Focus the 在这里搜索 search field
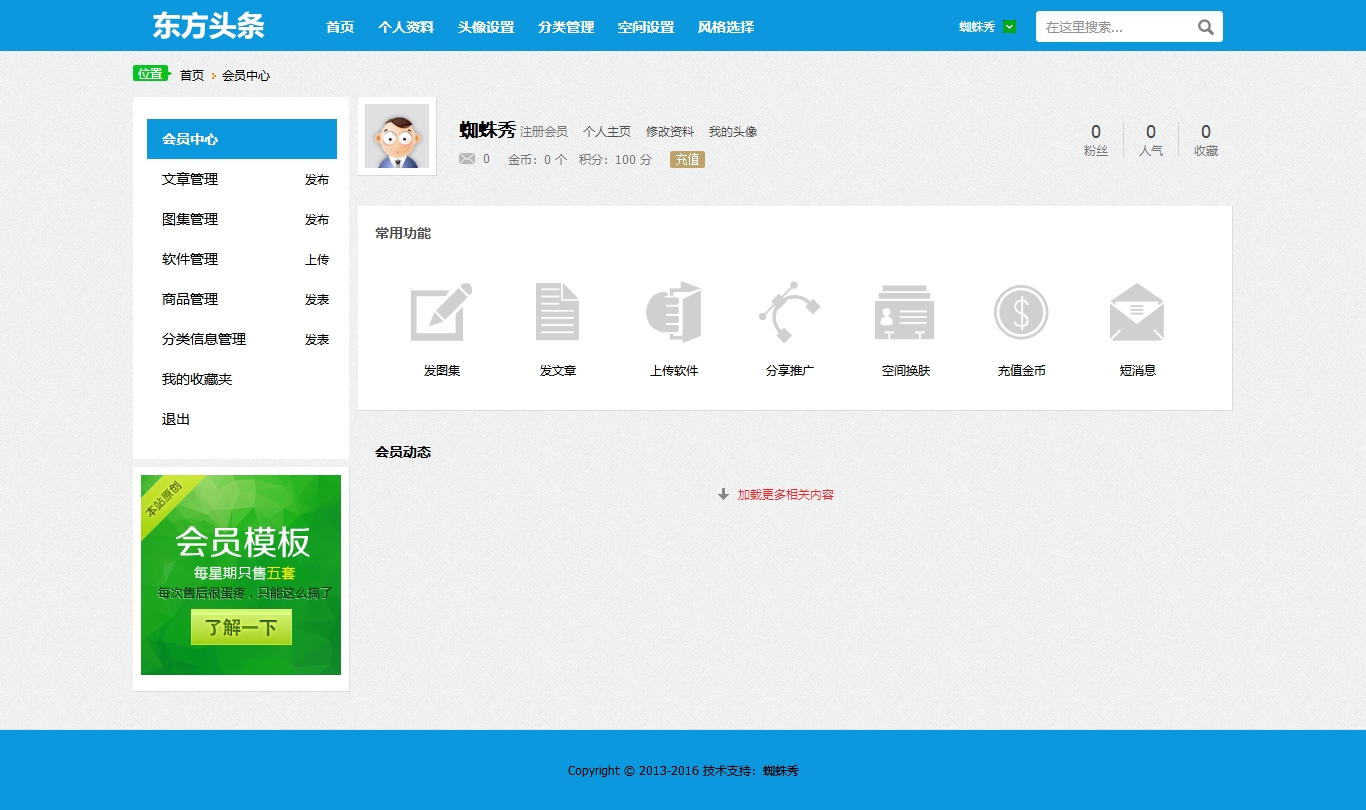 coord(1115,27)
